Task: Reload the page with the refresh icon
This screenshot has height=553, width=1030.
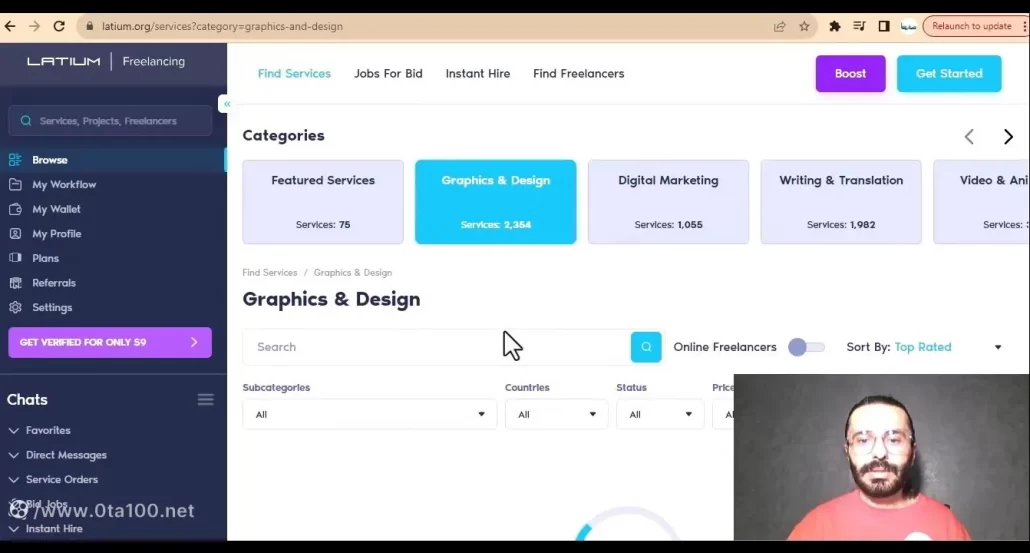Action: coord(59,26)
